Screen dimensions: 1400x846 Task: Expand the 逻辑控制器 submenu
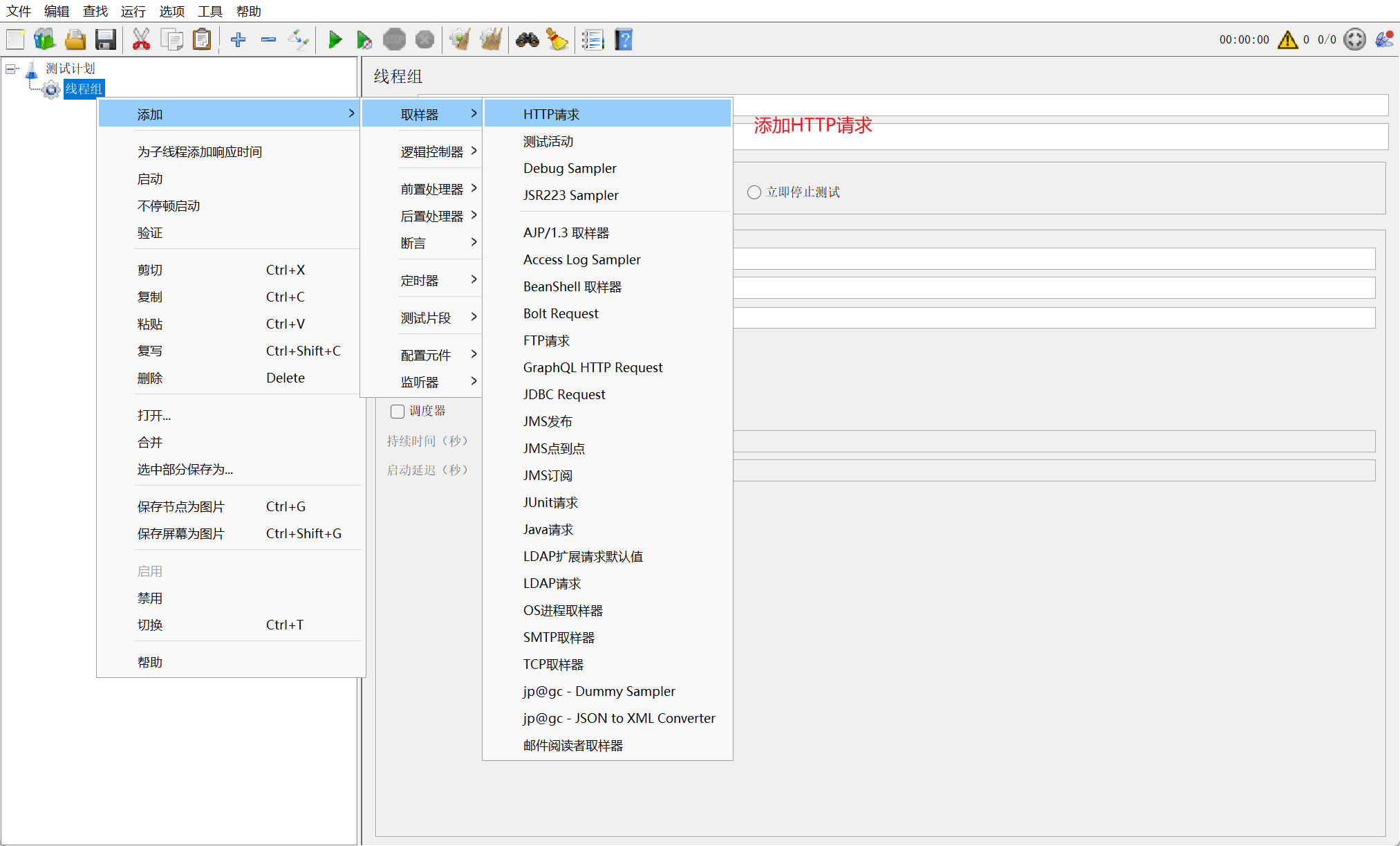(x=431, y=151)
